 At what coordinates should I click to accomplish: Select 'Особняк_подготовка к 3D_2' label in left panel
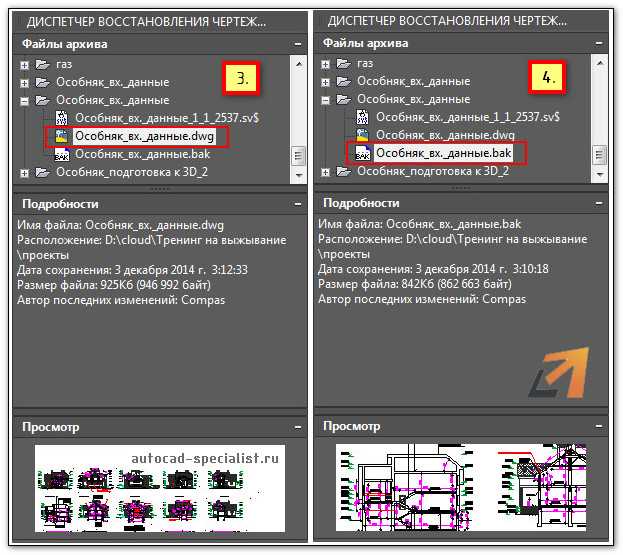[132, 172]
